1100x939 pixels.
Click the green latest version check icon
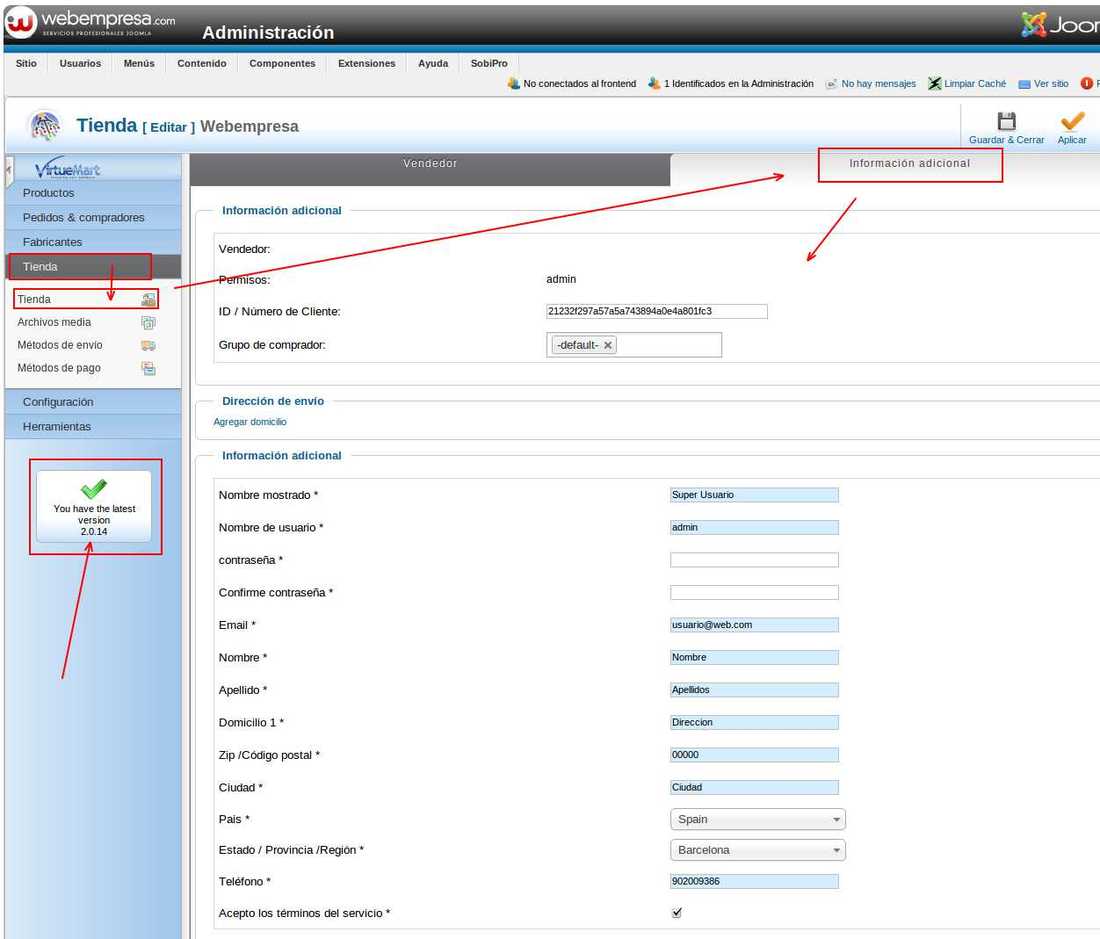93,489
